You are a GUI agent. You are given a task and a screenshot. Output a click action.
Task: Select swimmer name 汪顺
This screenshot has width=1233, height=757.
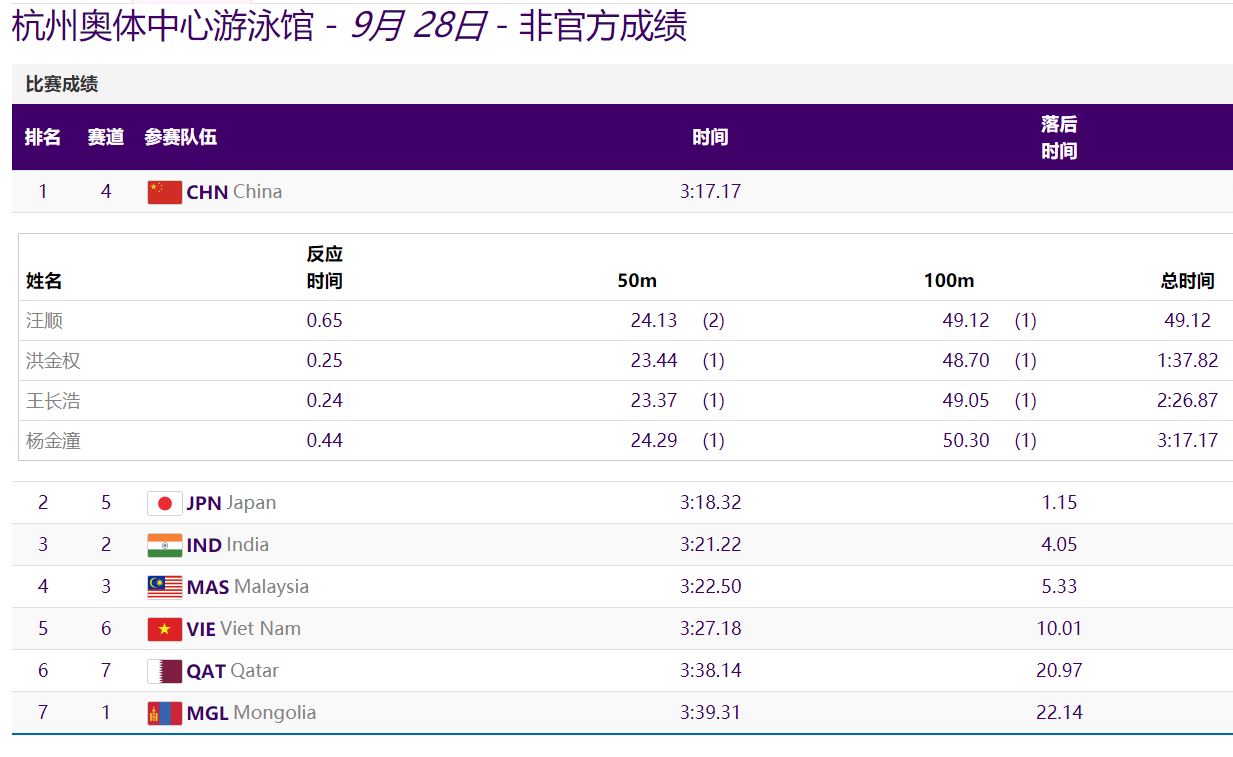pyautogui.click(x=44, y=321)
